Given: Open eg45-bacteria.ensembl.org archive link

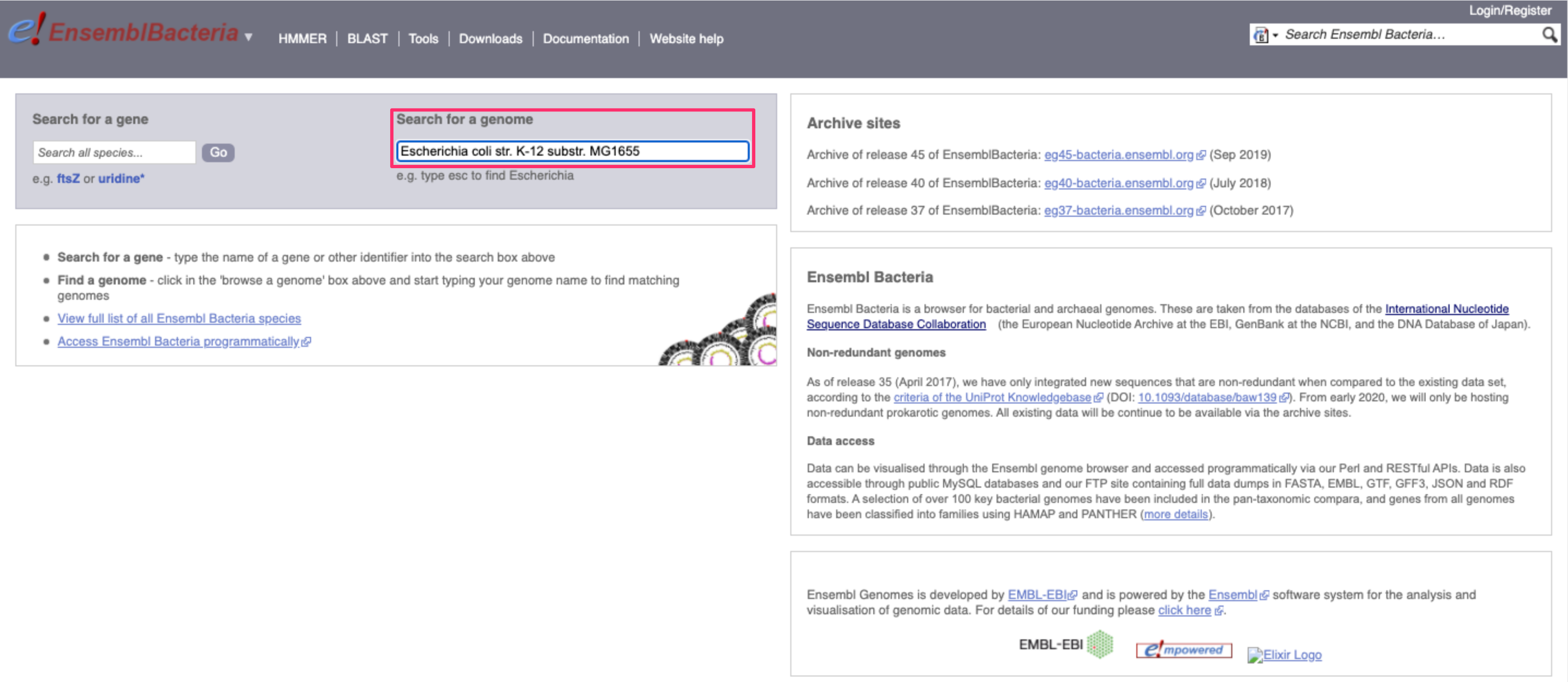Looking at the screenshot, I should (1118, 154).
